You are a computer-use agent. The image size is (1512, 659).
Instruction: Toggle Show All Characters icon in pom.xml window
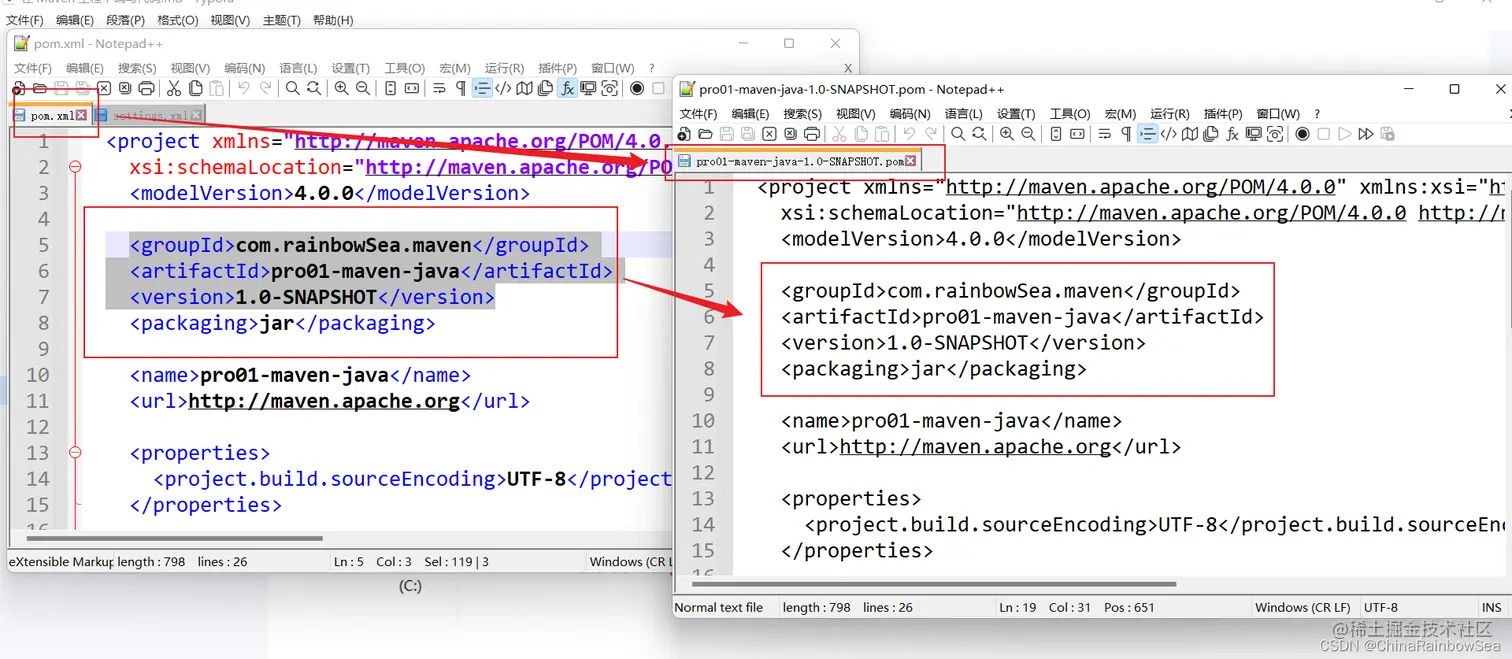pyautogui.click(x=461, y=89)
